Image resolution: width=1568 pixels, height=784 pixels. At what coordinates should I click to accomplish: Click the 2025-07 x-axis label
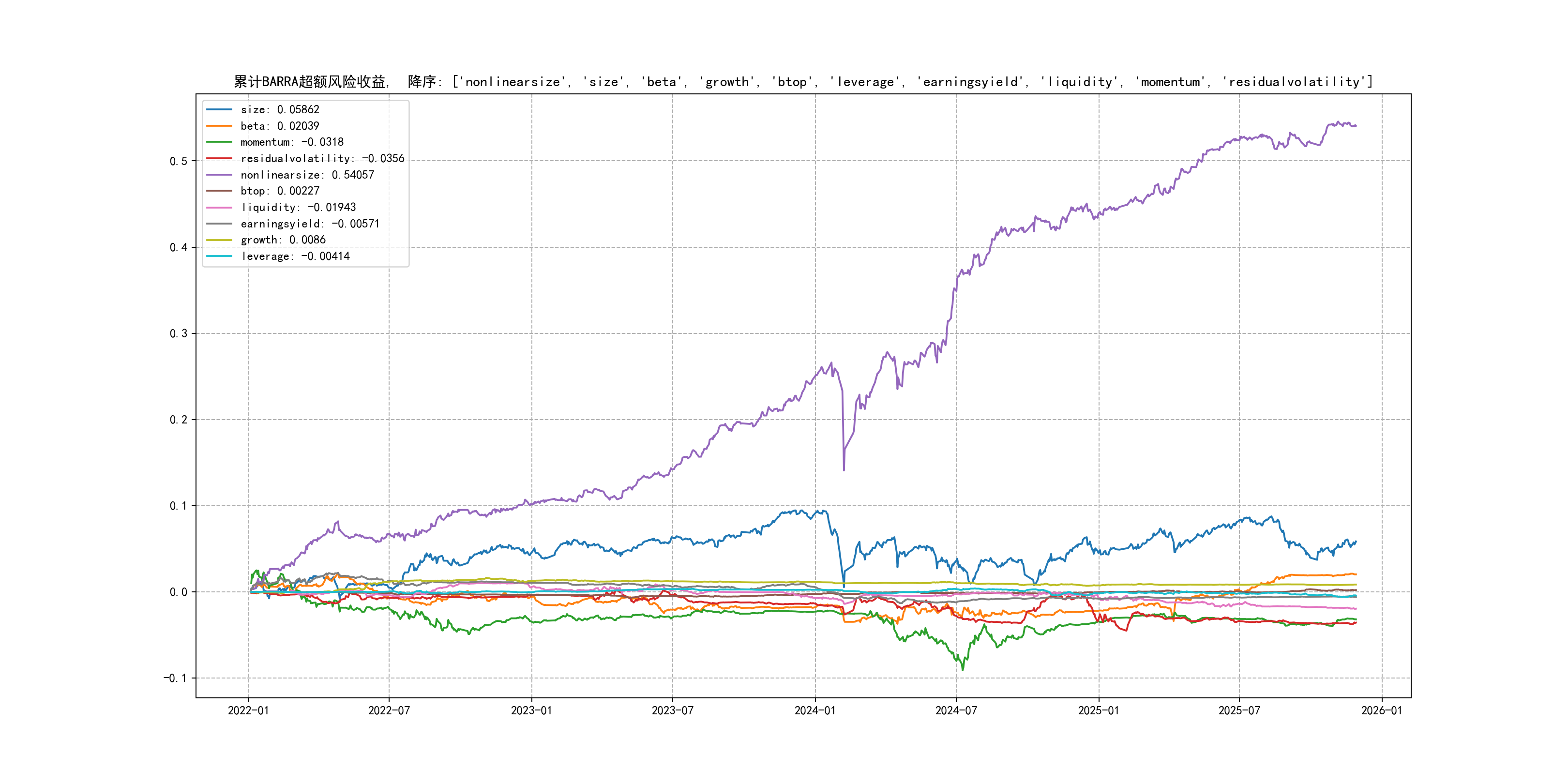(x=1239, y=710)
